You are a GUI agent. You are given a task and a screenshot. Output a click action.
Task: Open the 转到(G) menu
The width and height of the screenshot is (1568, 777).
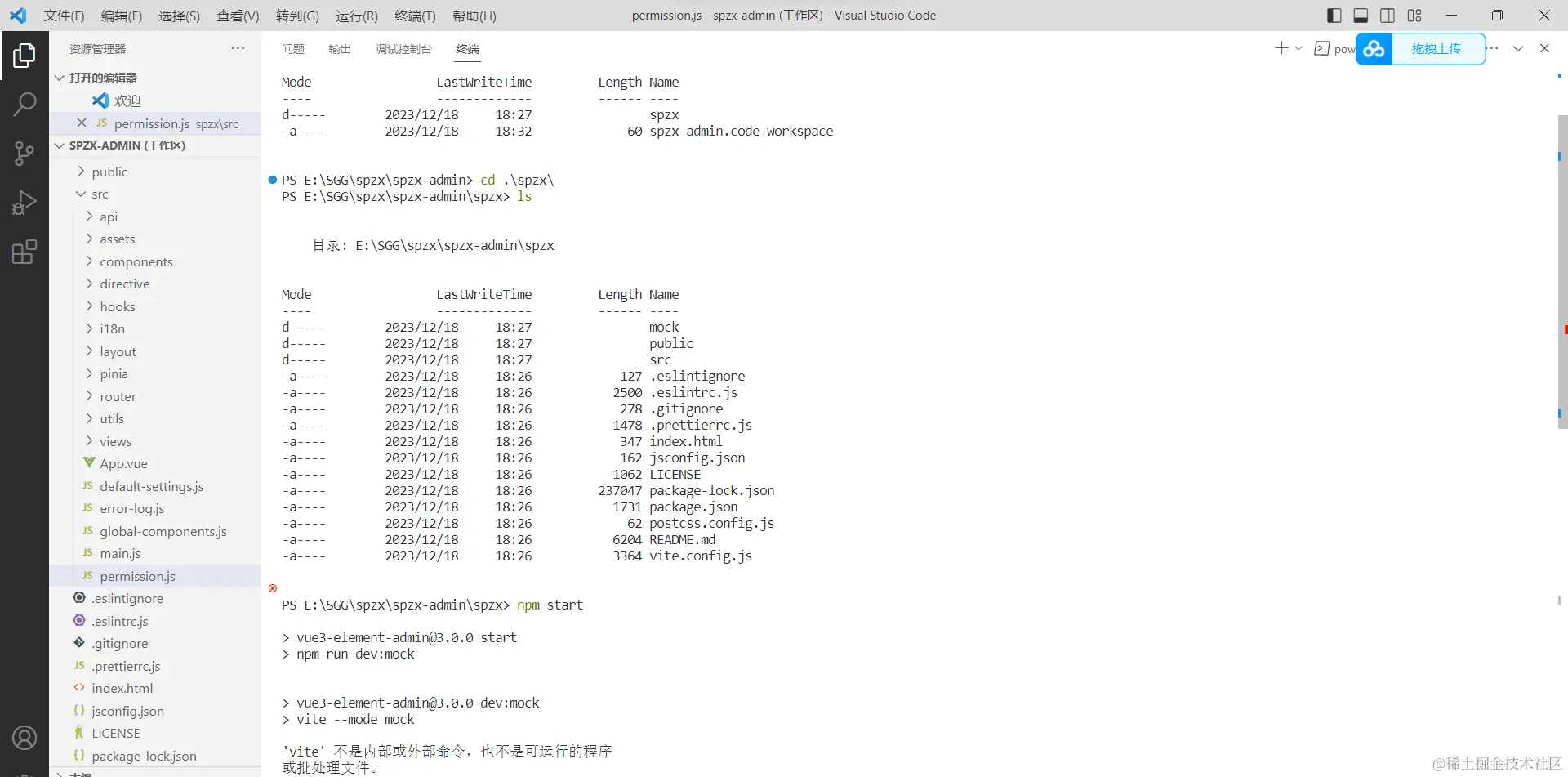[297, 16]
